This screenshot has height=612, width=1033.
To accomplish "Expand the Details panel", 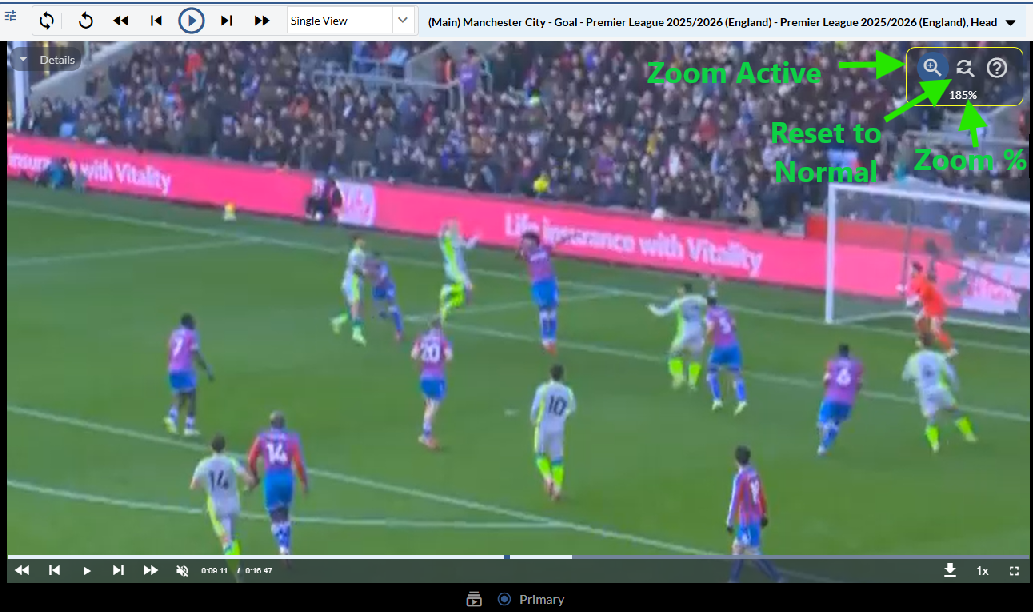I will (47, 60).
